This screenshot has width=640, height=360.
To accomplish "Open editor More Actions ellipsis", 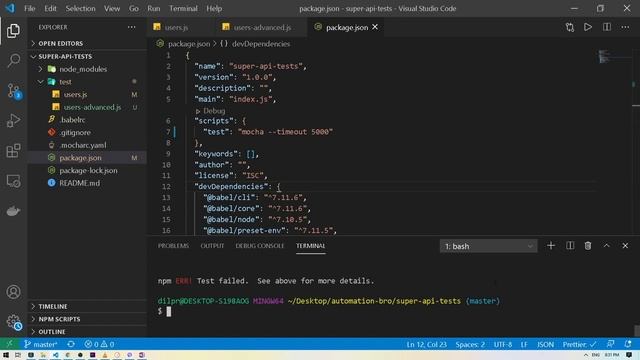I will tap(625, 27).
